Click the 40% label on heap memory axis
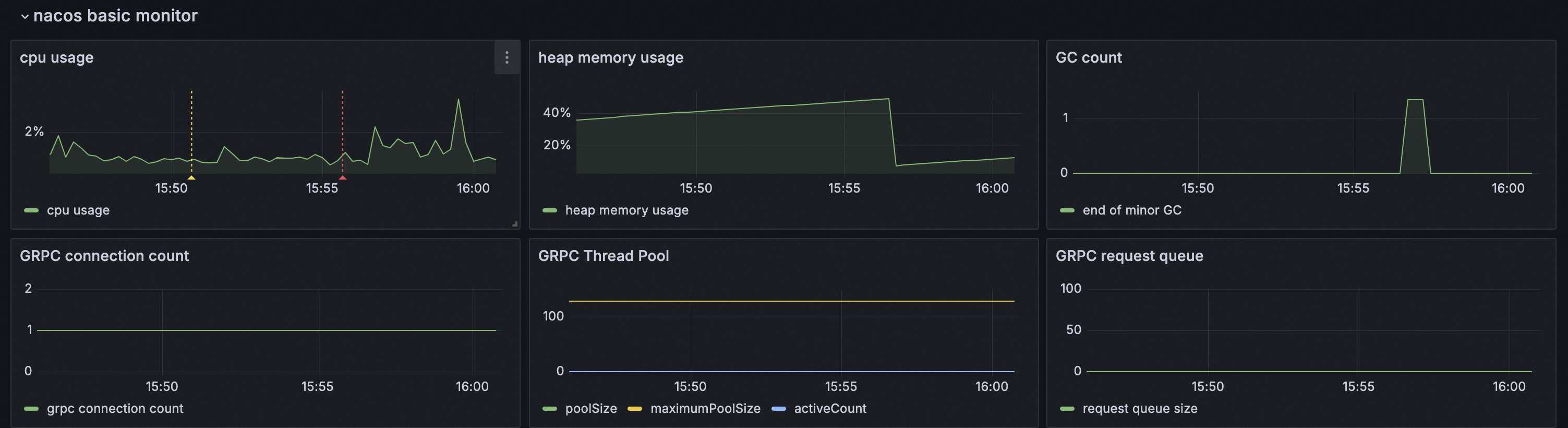The width and height of the screenshot is (1568, 428). [557, 113]
